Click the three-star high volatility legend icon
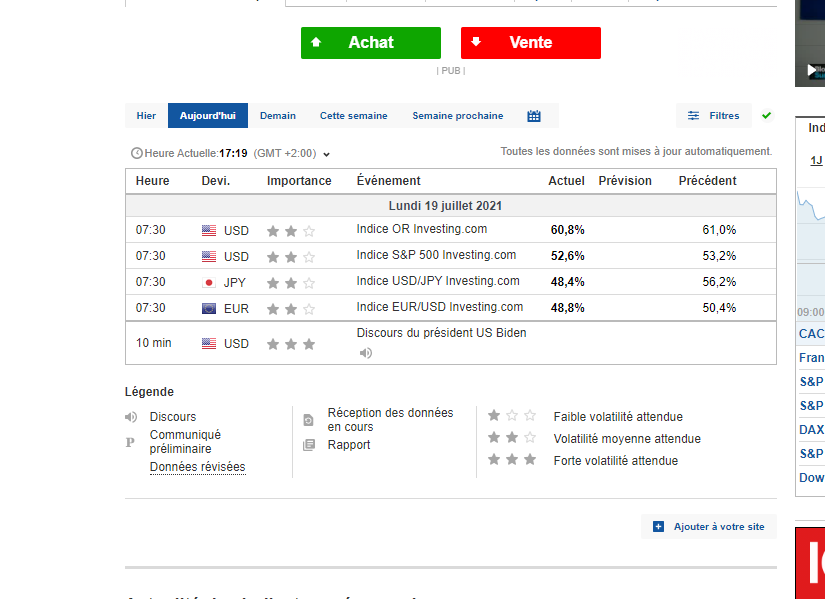Image resolution: width=825 pixels, height=599 pixels. click(512, 460)
